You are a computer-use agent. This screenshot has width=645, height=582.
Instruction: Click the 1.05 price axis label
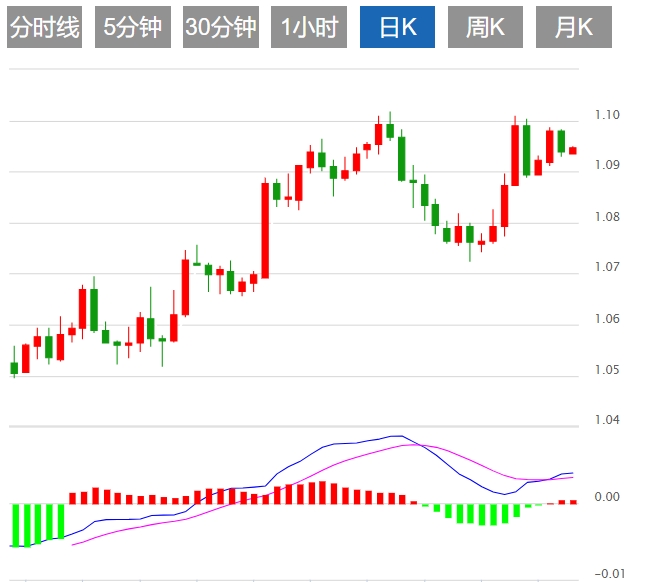point(607,370)
